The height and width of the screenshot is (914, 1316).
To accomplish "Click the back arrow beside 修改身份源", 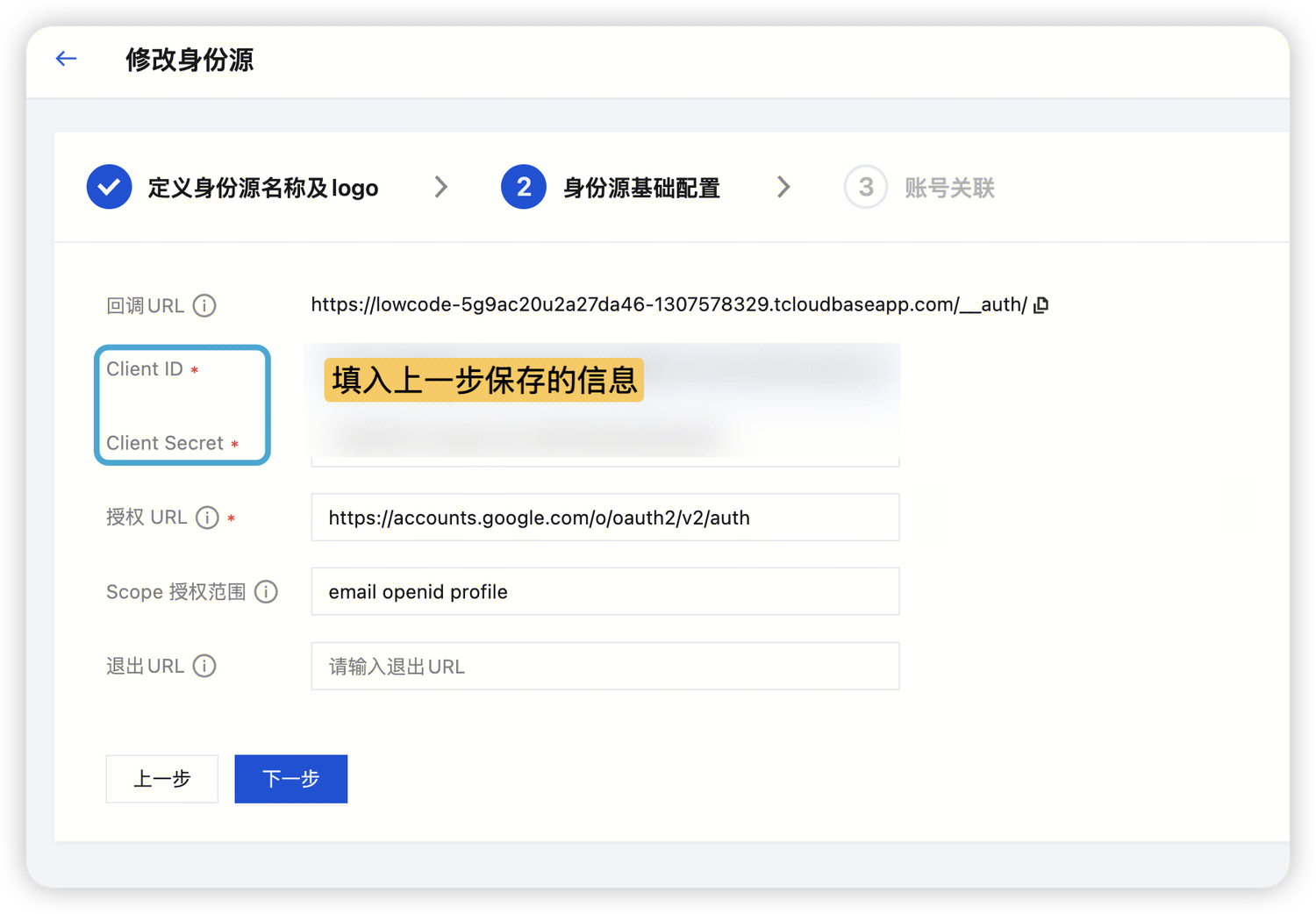I will [66, 58].
